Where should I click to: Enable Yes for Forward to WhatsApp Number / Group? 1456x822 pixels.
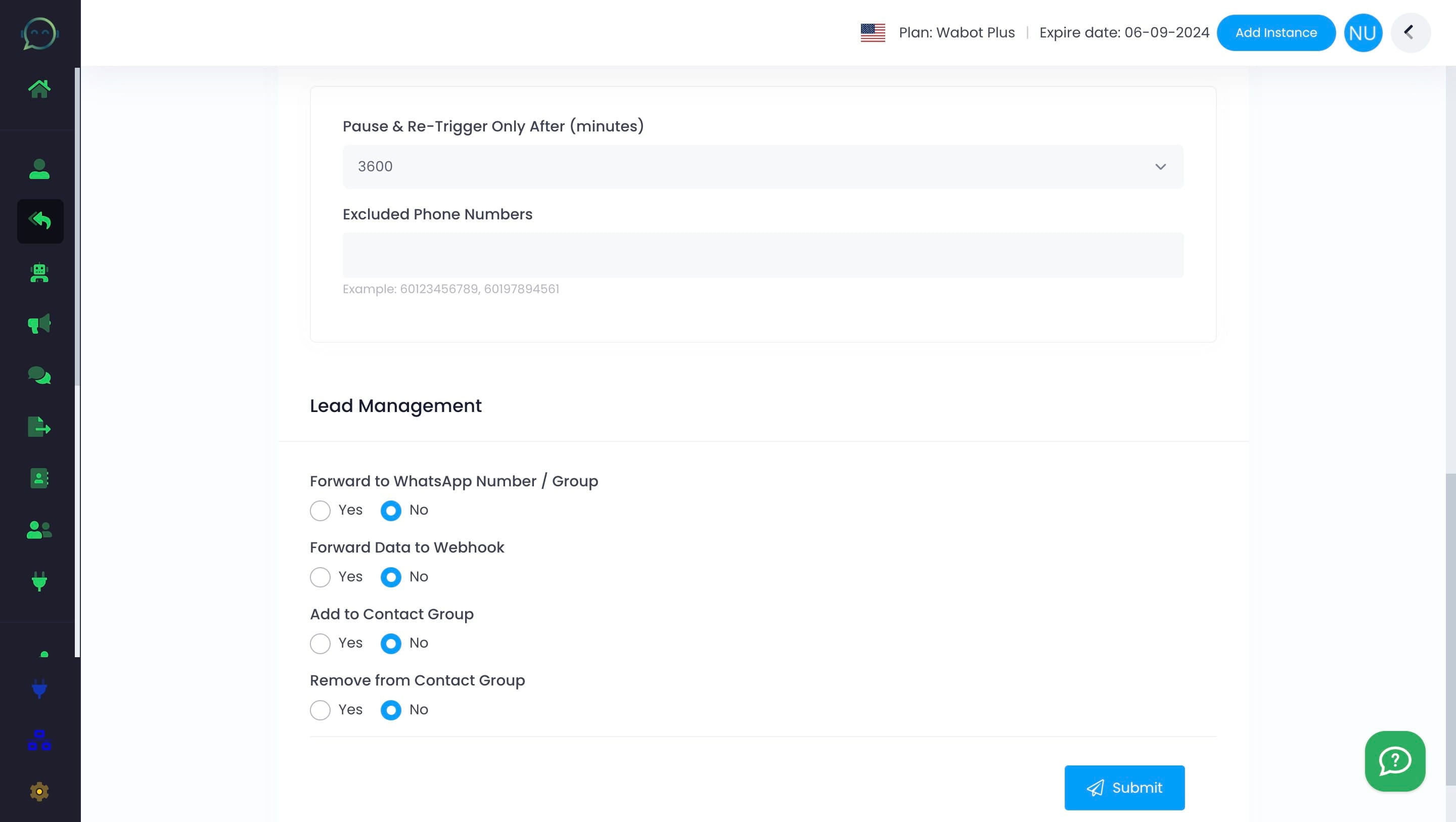(x=321, y=511)
